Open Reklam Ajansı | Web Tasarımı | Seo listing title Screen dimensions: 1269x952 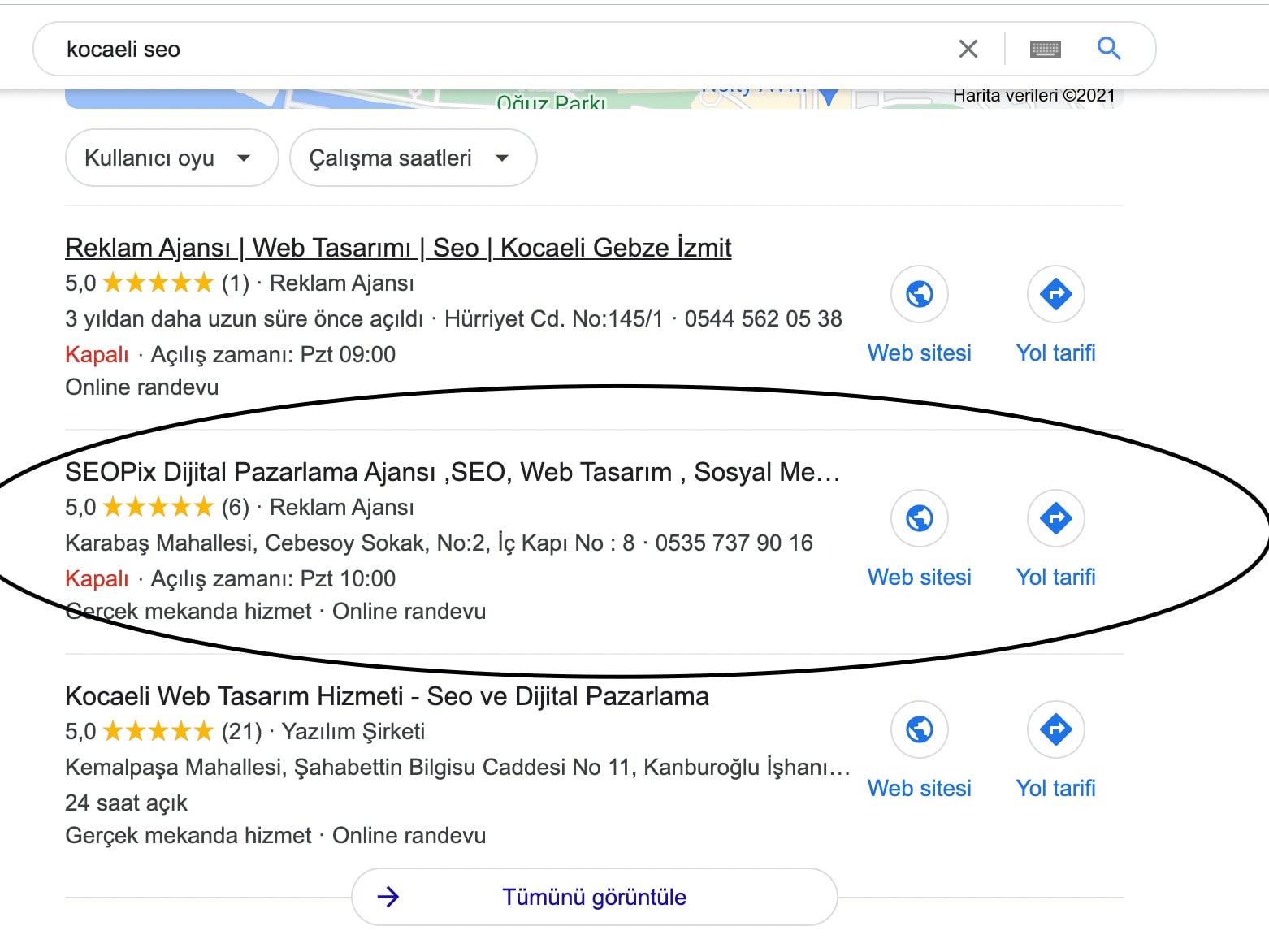pyautogui.click(x=398, y=248)
